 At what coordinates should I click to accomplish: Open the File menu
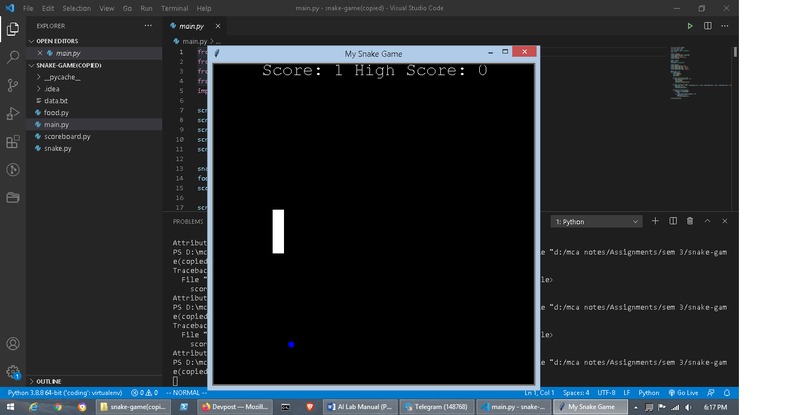click(x=28, y=8)
